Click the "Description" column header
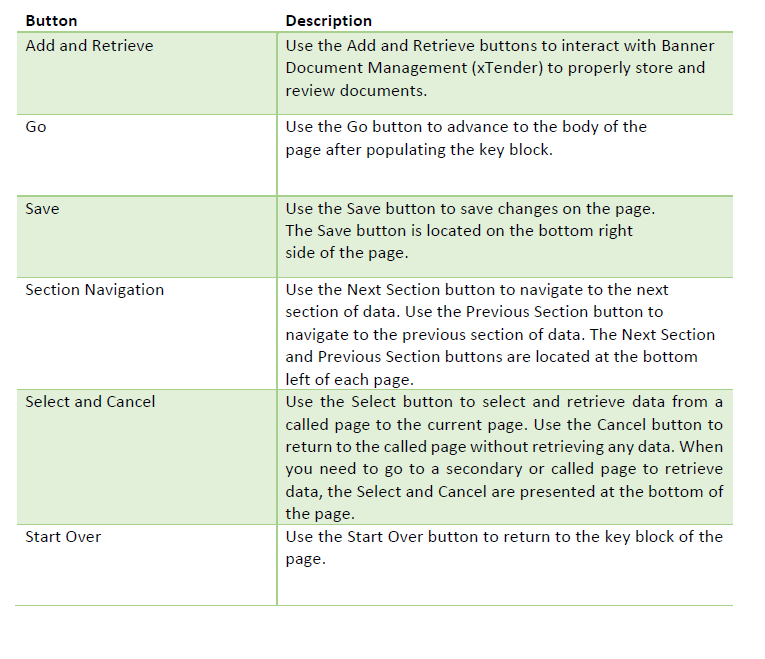 328,20
